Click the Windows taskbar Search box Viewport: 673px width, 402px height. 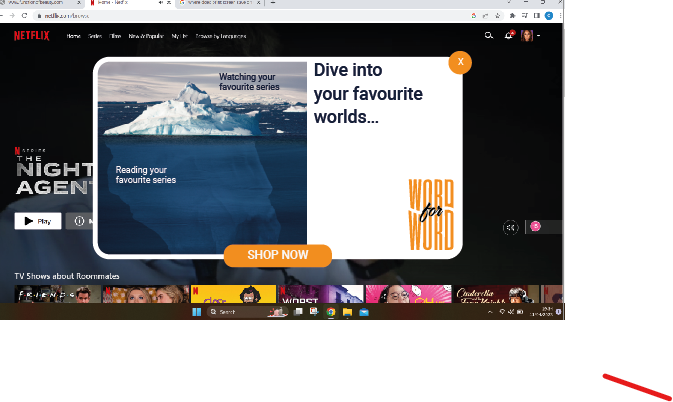(x=247, y=312)
